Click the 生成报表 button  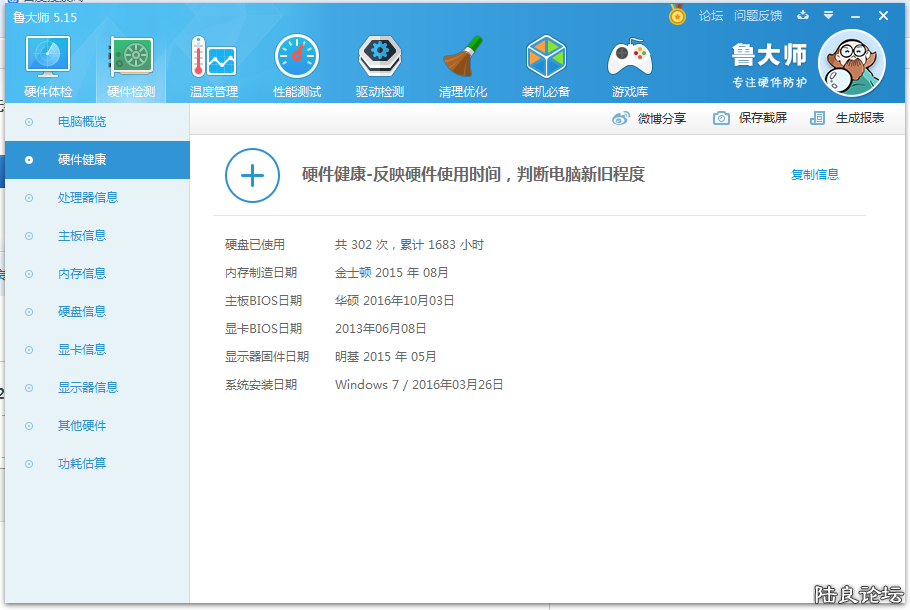point(848,118)
